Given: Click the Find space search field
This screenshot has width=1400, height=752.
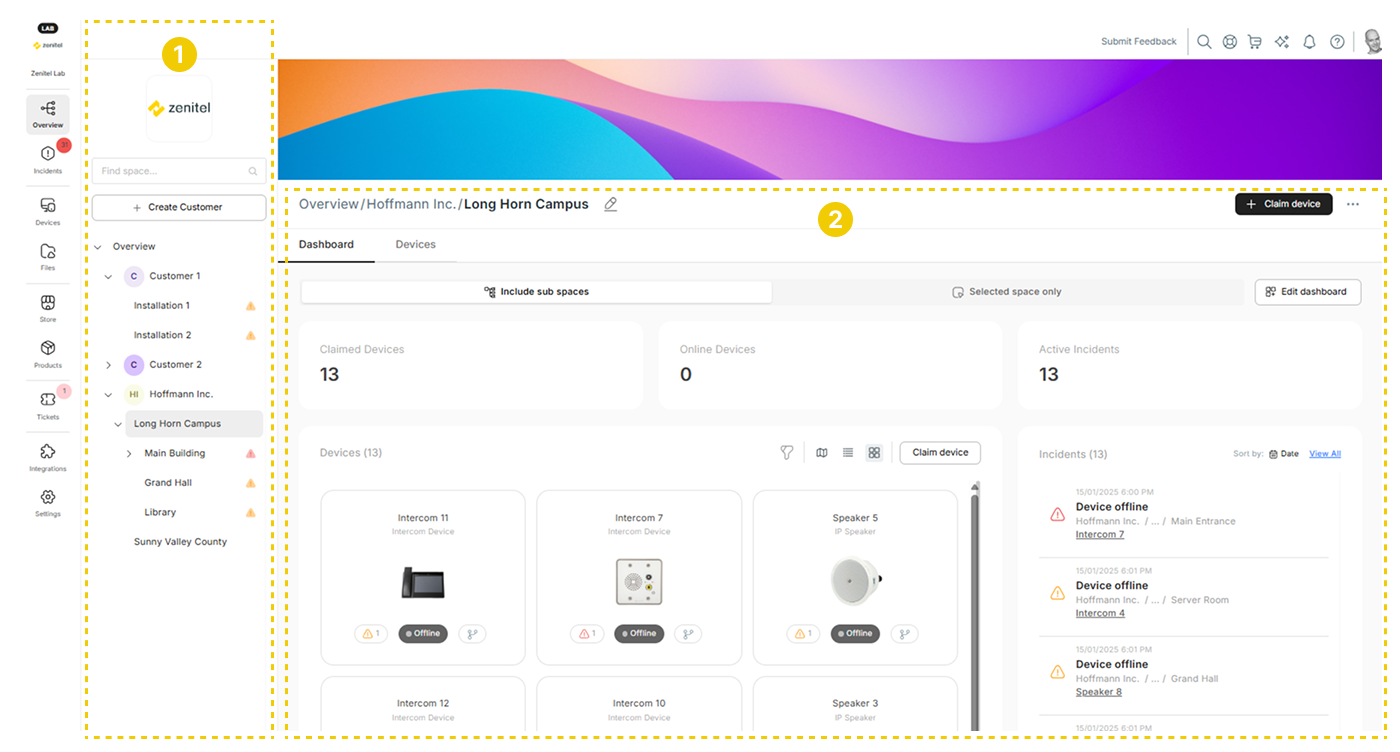Looking at the screenshot, I should tap(172, 171).
